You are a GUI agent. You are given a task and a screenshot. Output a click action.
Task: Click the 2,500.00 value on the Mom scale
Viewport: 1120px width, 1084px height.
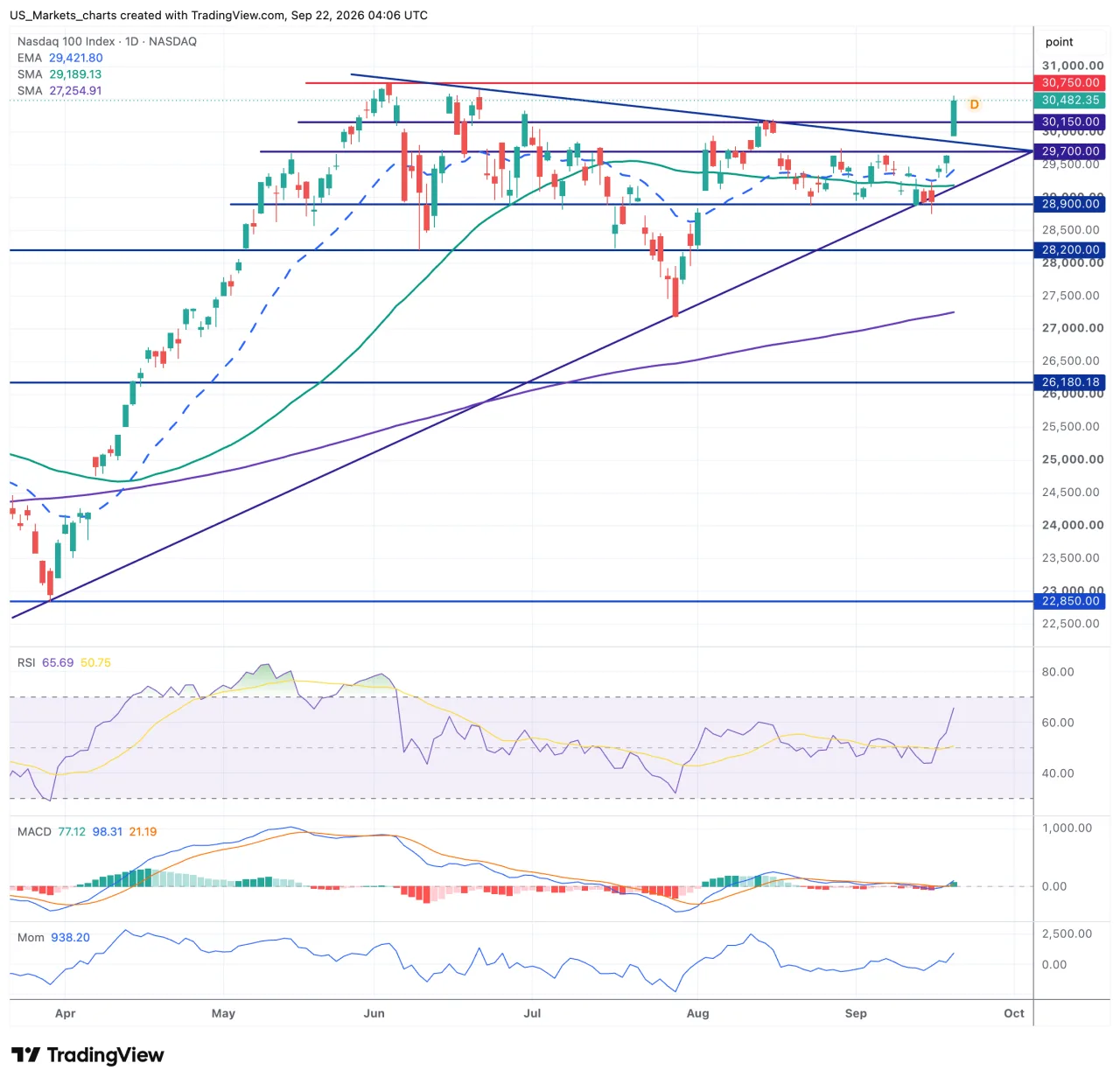pos(1067,934)
